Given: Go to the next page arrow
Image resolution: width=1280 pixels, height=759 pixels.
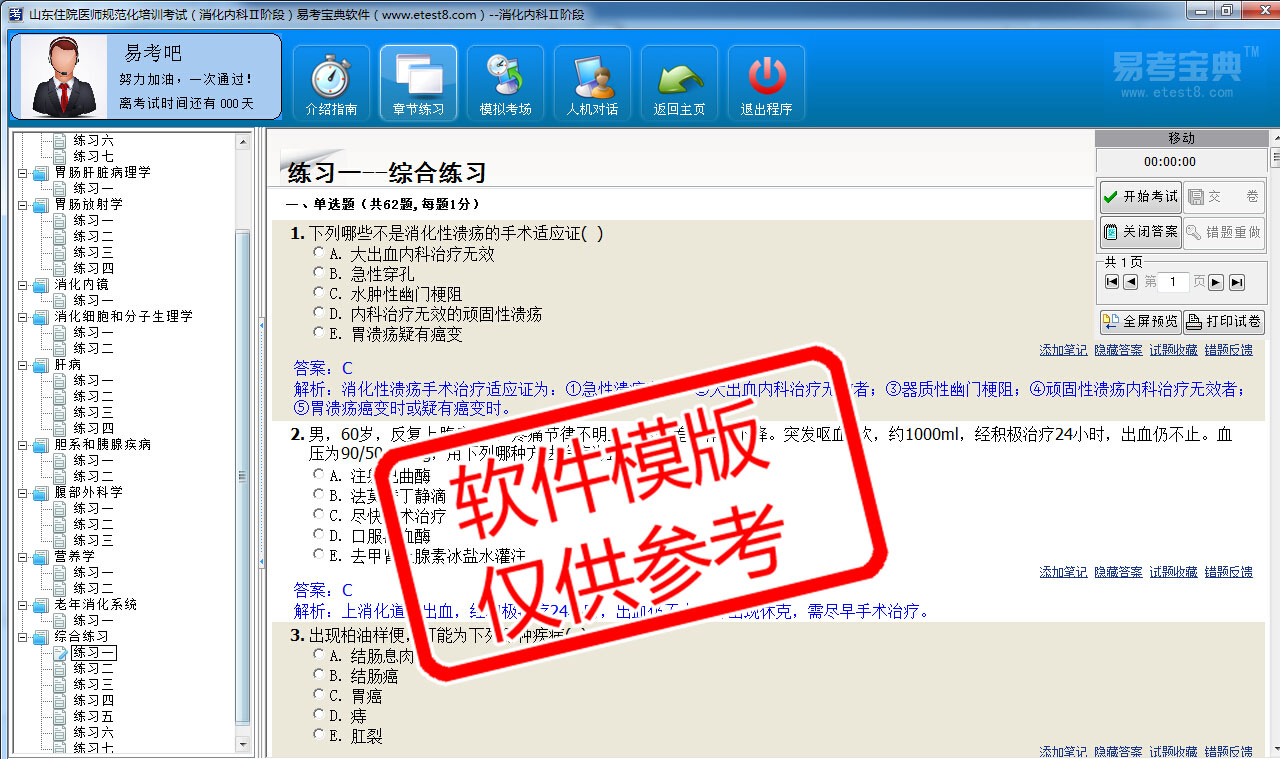Looking at the screenshot, I should click(x=1216, y=282).
